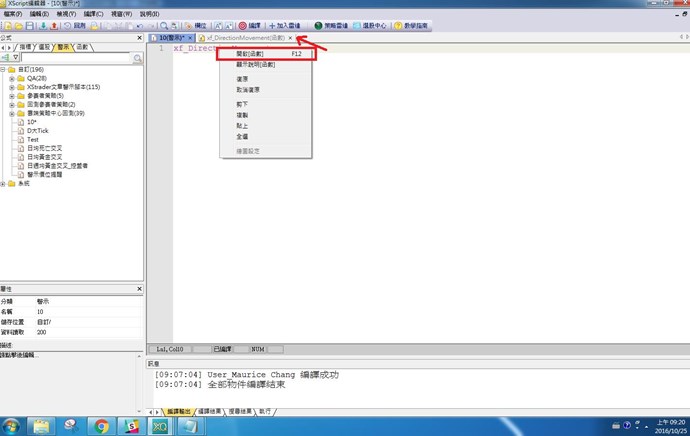This screenshot has width=690, height=436.
Task: Choose 取消復原 redo from context menu
Action: (x=266, y=90)
